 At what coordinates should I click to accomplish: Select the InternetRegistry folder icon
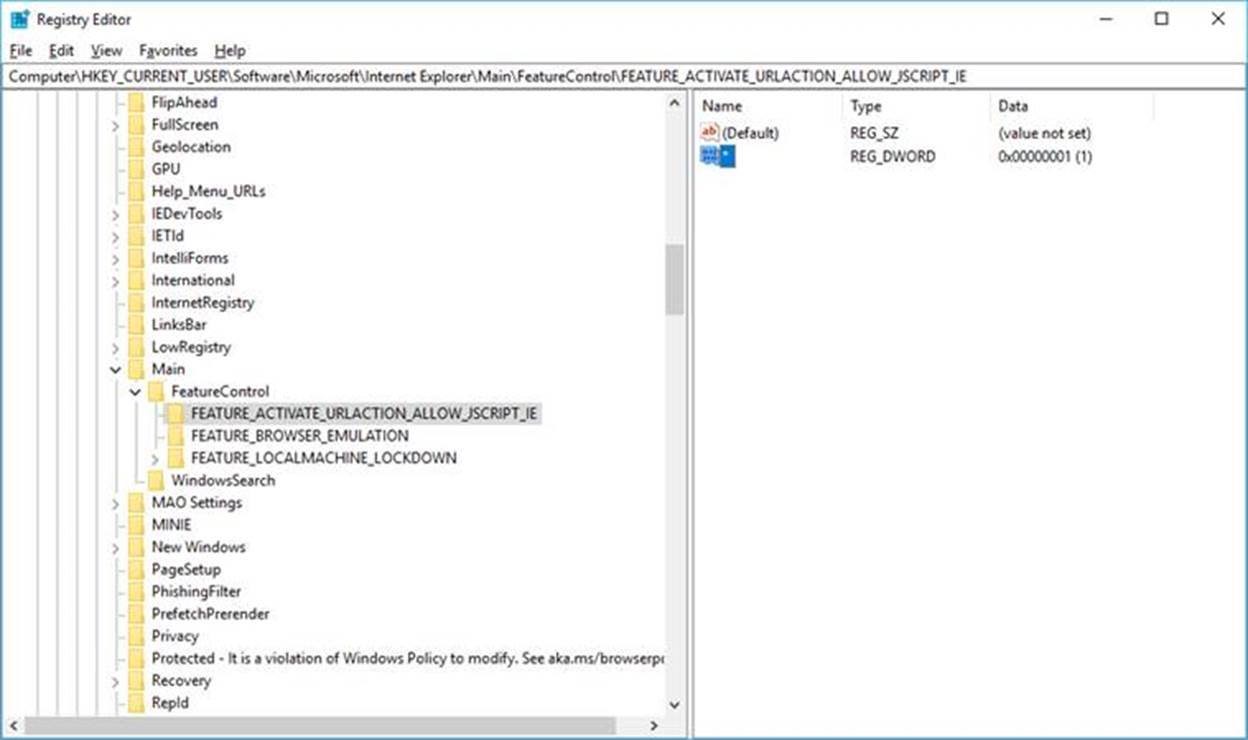click(x=136, y=302)
